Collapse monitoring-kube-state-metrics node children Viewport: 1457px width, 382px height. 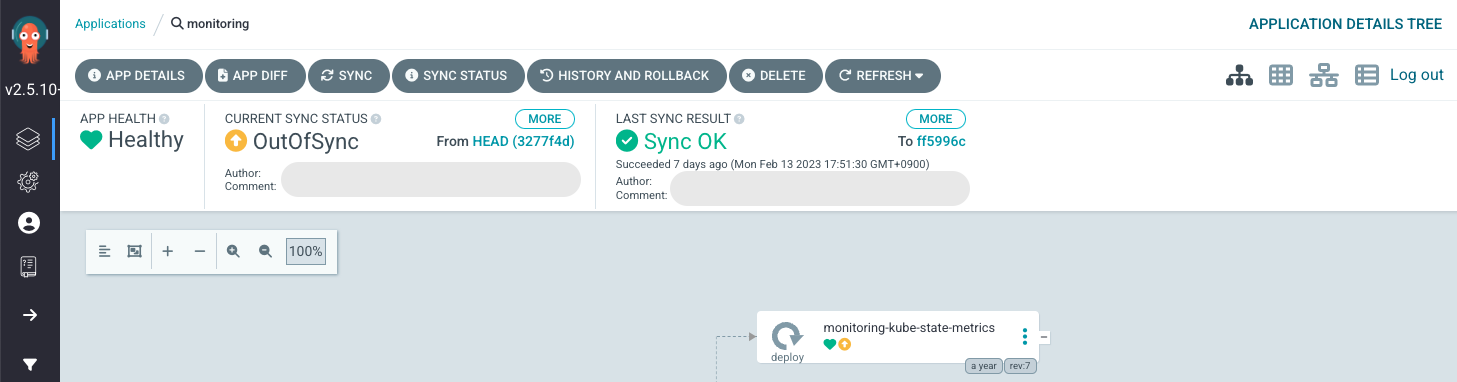1044,337
